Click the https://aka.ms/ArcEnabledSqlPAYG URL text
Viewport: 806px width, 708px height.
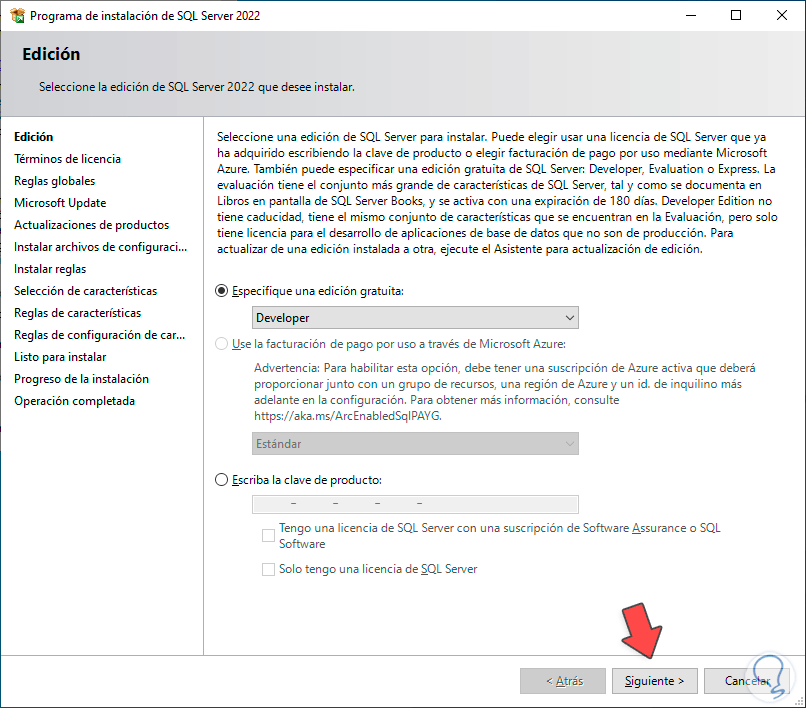coord(347,416)
